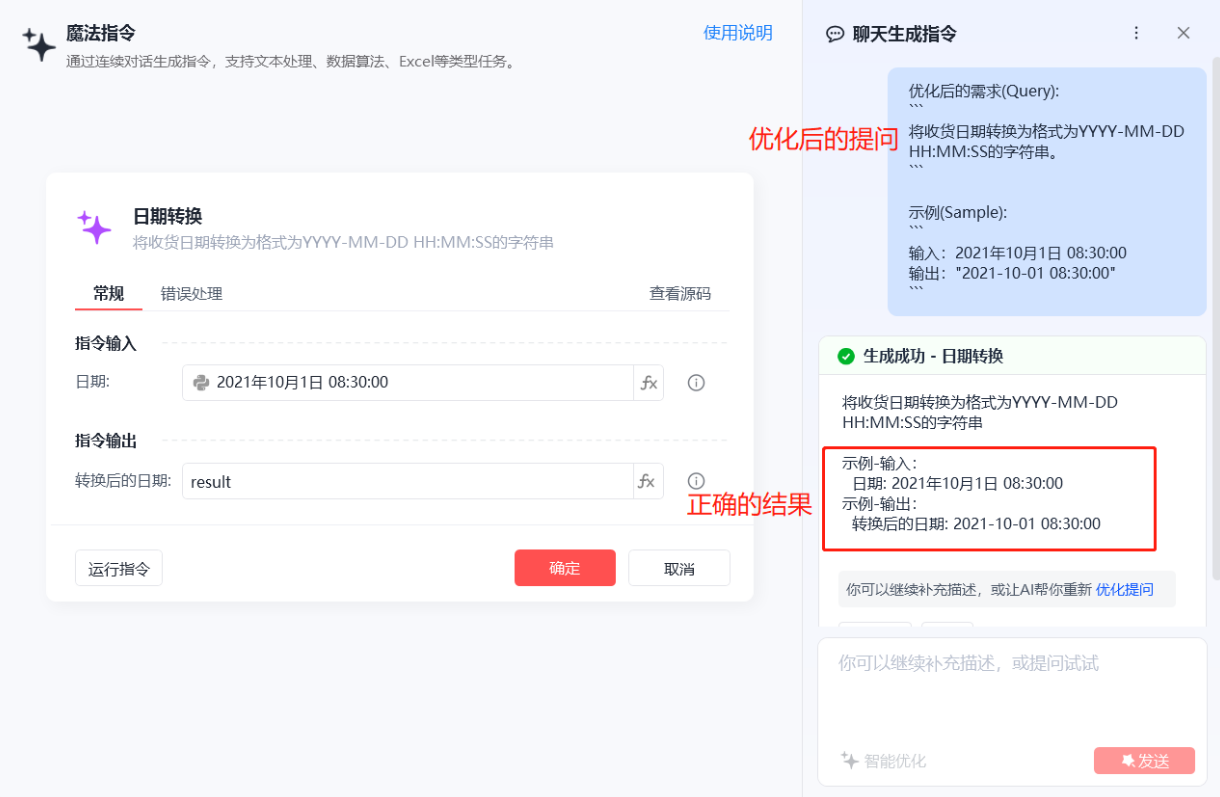Click the Python icon in 日期 field
Screen dimensions: 1220x797
tap(201, 382)
